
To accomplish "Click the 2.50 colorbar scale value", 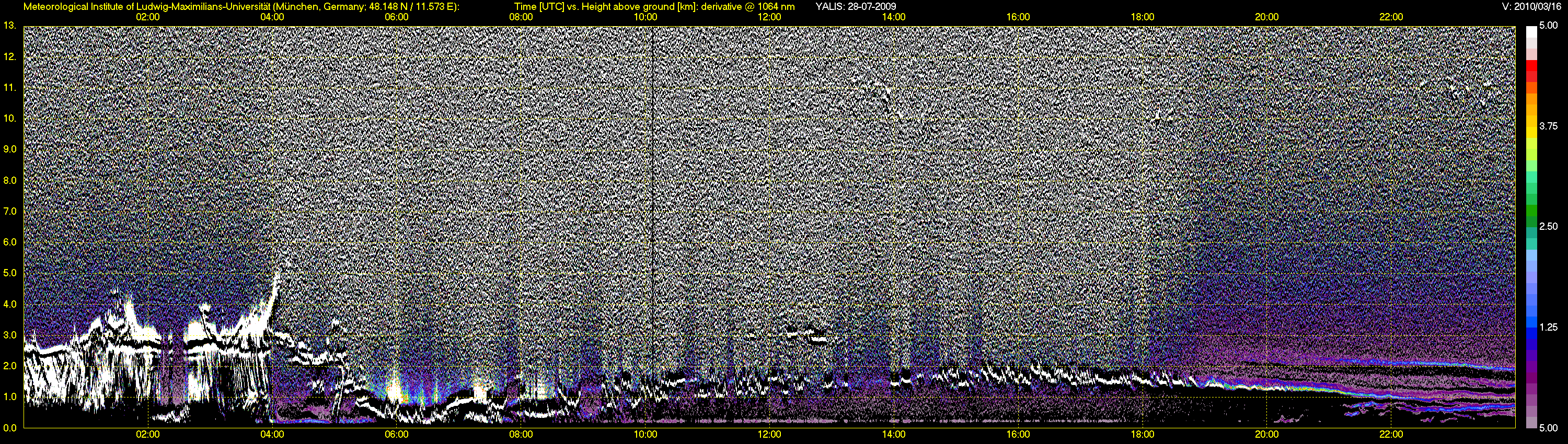I will pyautogui.click(x=1548, y=226).
